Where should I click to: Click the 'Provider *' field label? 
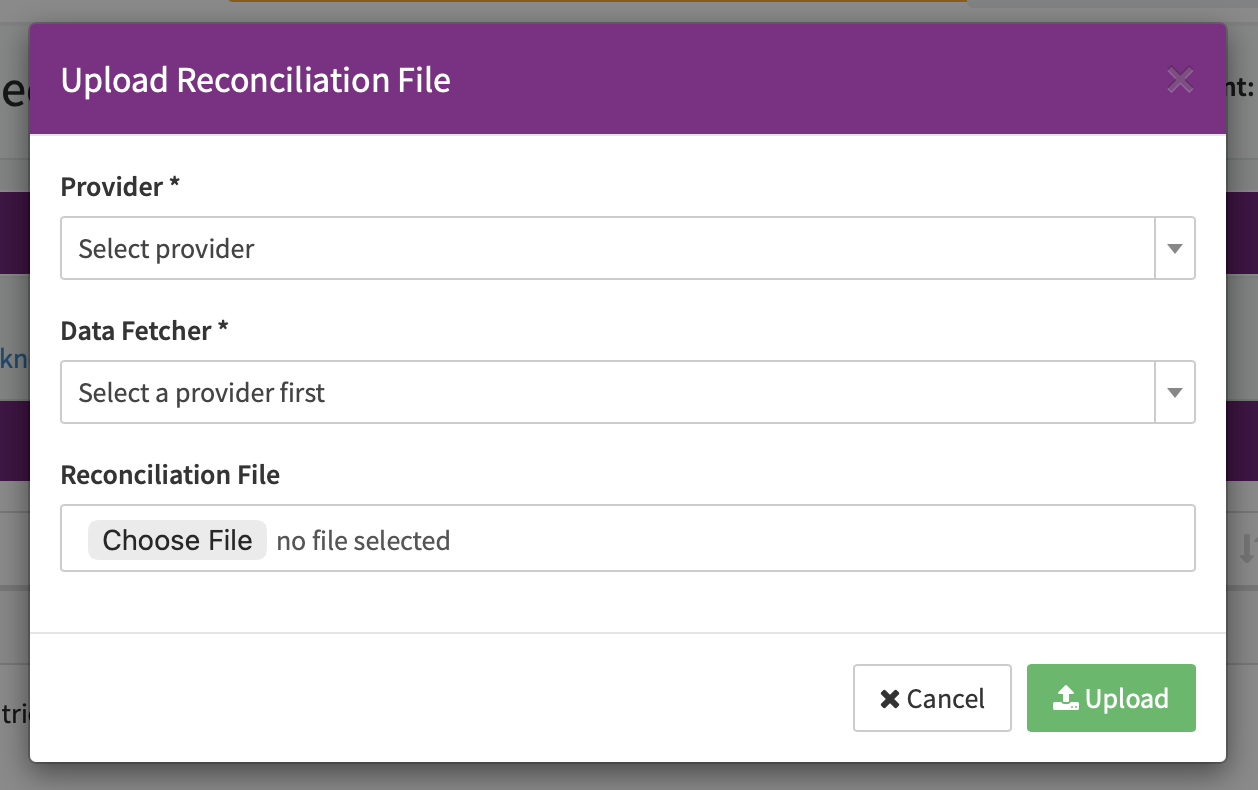[x=120, y=187]
